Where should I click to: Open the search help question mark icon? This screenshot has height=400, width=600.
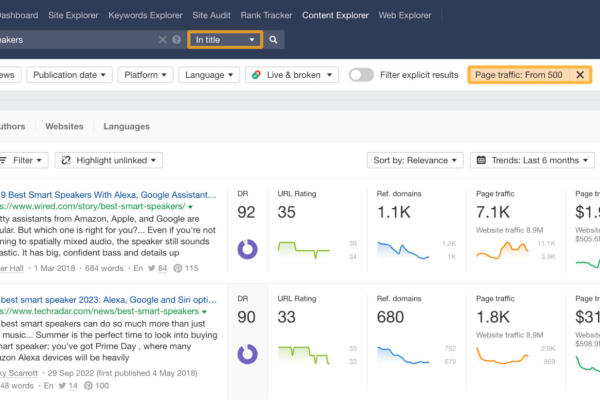click(x=176, y=39)
